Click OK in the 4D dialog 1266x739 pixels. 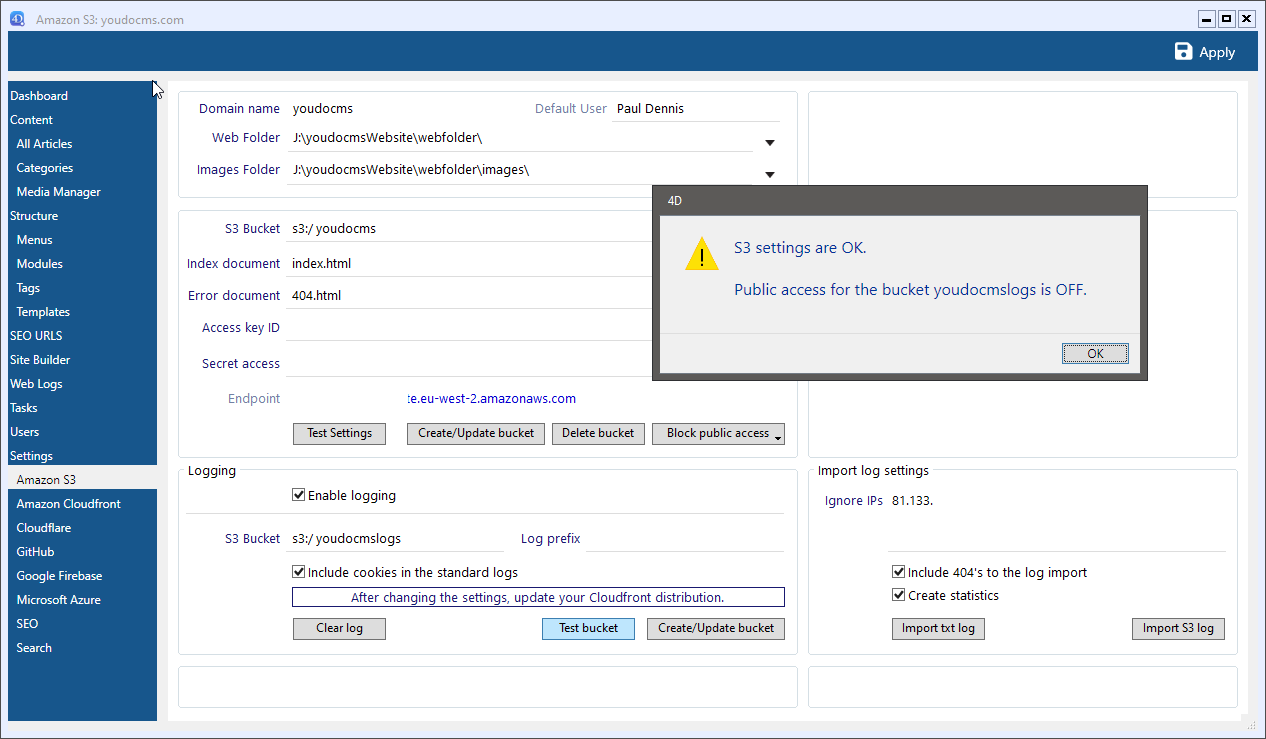pos(1095,353)
